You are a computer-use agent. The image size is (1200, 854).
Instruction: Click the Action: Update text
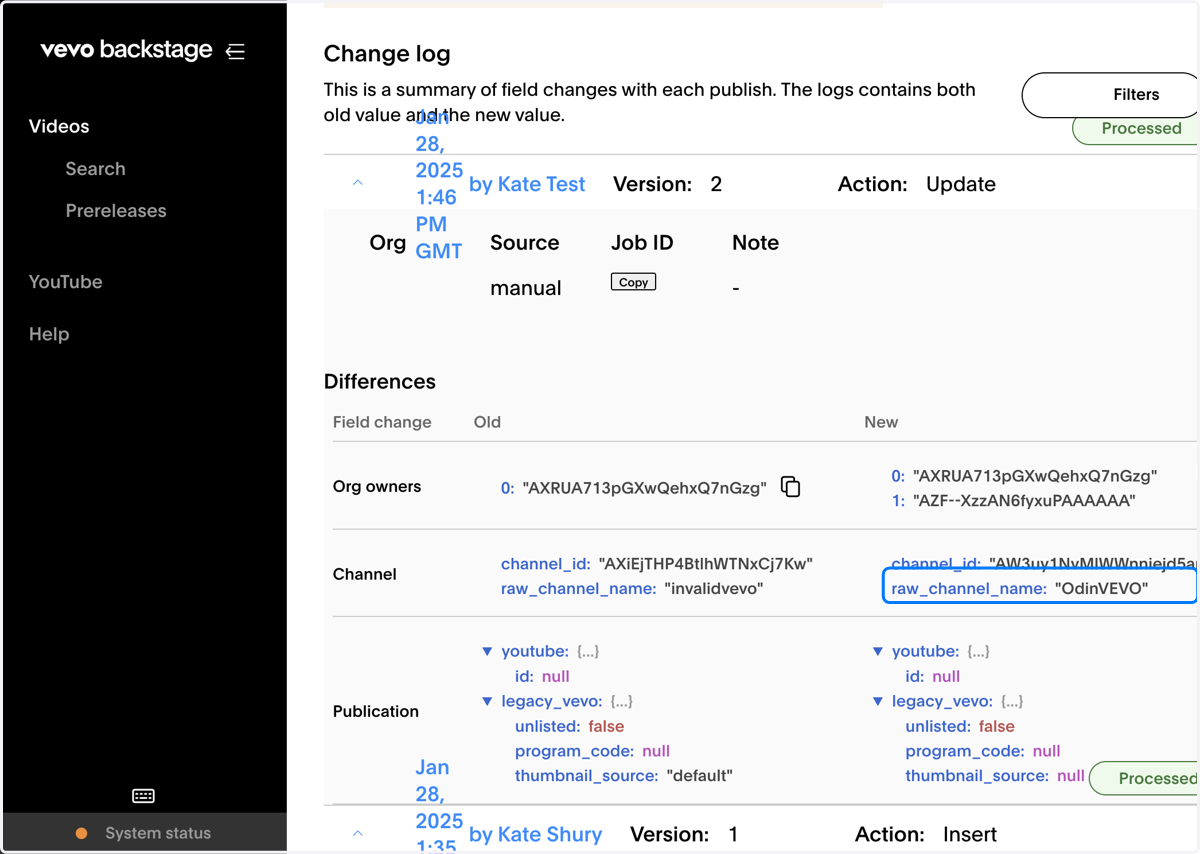pyautogui.click(x=917, y=184)
